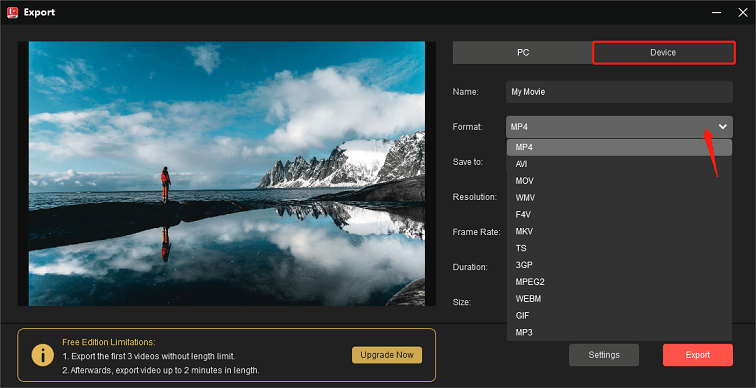
Task: Choose GIF from the format list
Action: 619,316
